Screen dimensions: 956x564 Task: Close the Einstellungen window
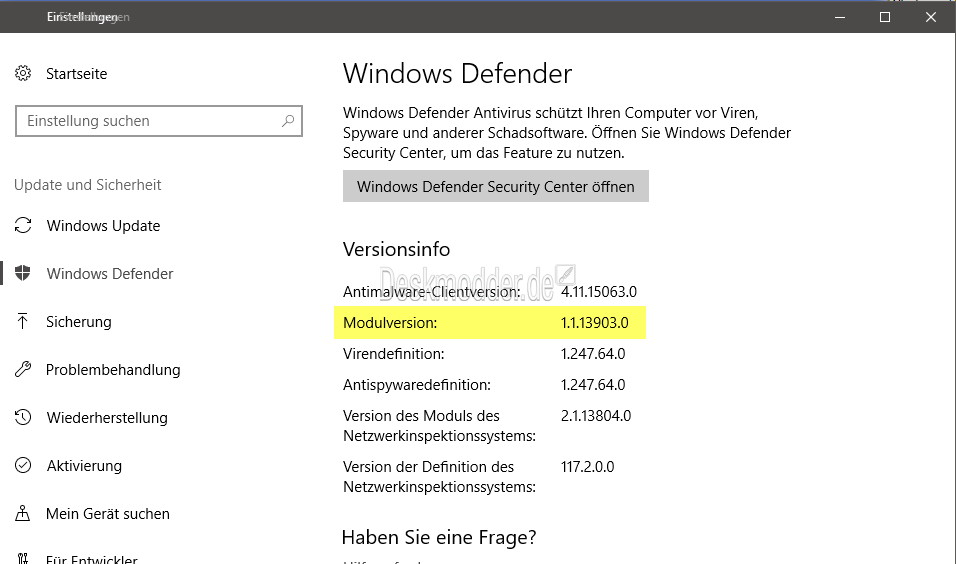tap(931, 17)
